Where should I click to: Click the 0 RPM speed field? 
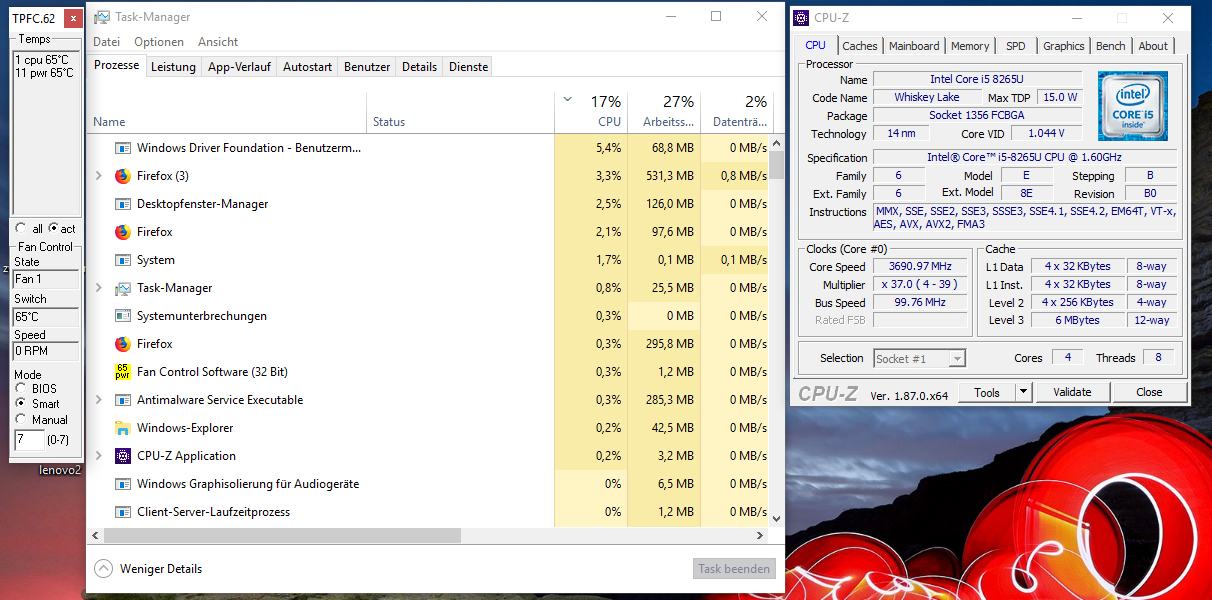pyautogui.click(x=46, y=351)
